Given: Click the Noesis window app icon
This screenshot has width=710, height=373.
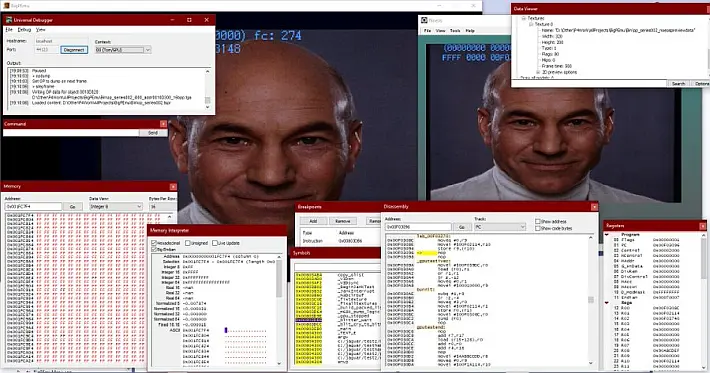Looking at the screenshot, I should pos(424,20).
